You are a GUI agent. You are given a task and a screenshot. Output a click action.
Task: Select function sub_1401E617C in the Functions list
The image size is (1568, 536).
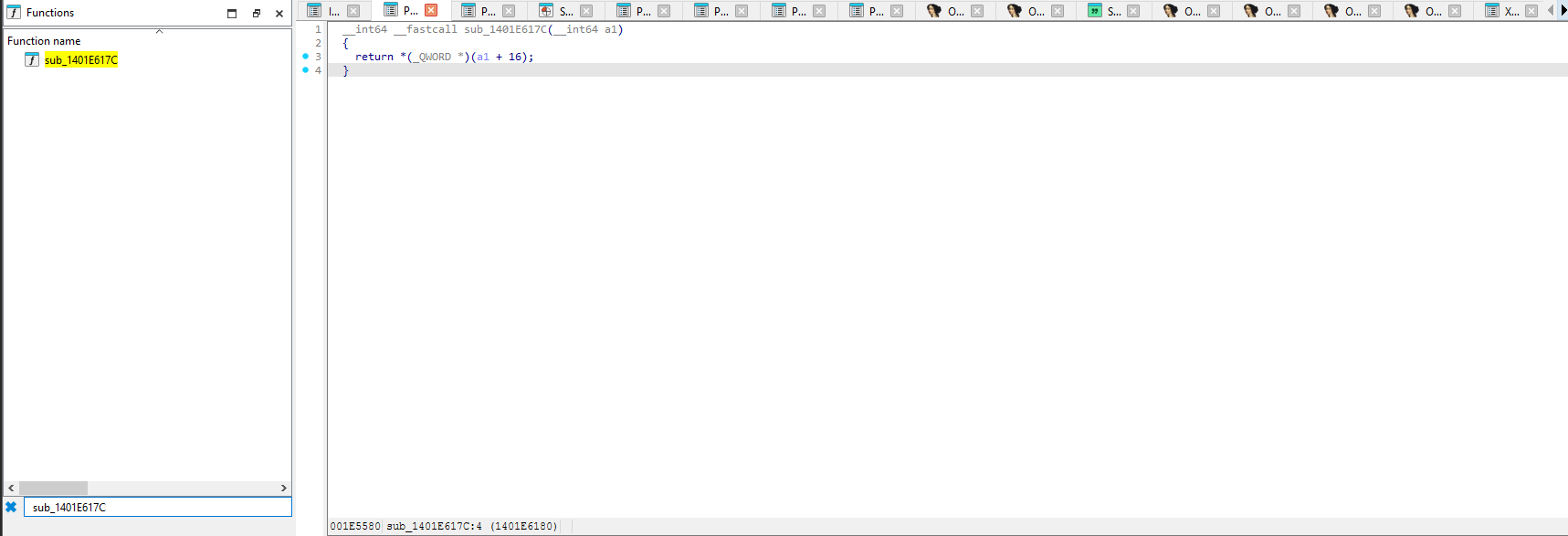pos(81,60)
